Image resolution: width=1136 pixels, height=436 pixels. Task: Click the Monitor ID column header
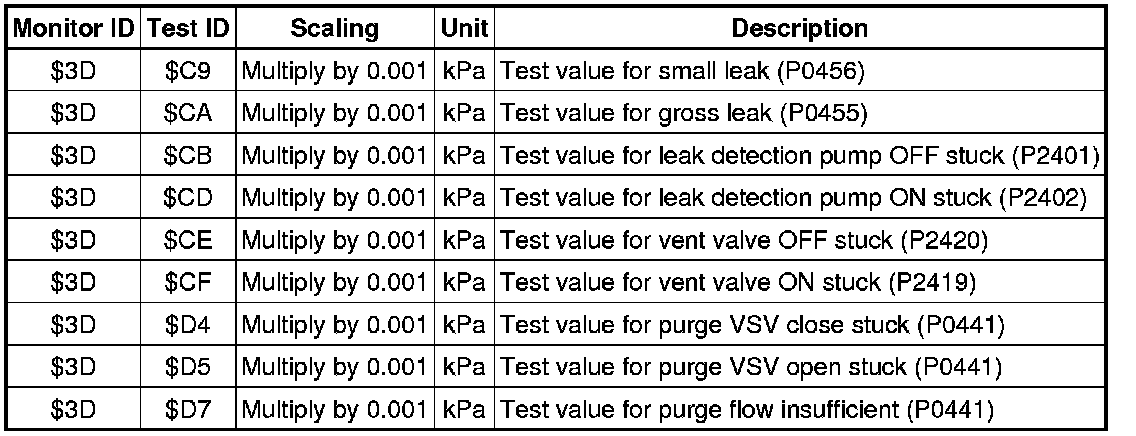point(75,29)
